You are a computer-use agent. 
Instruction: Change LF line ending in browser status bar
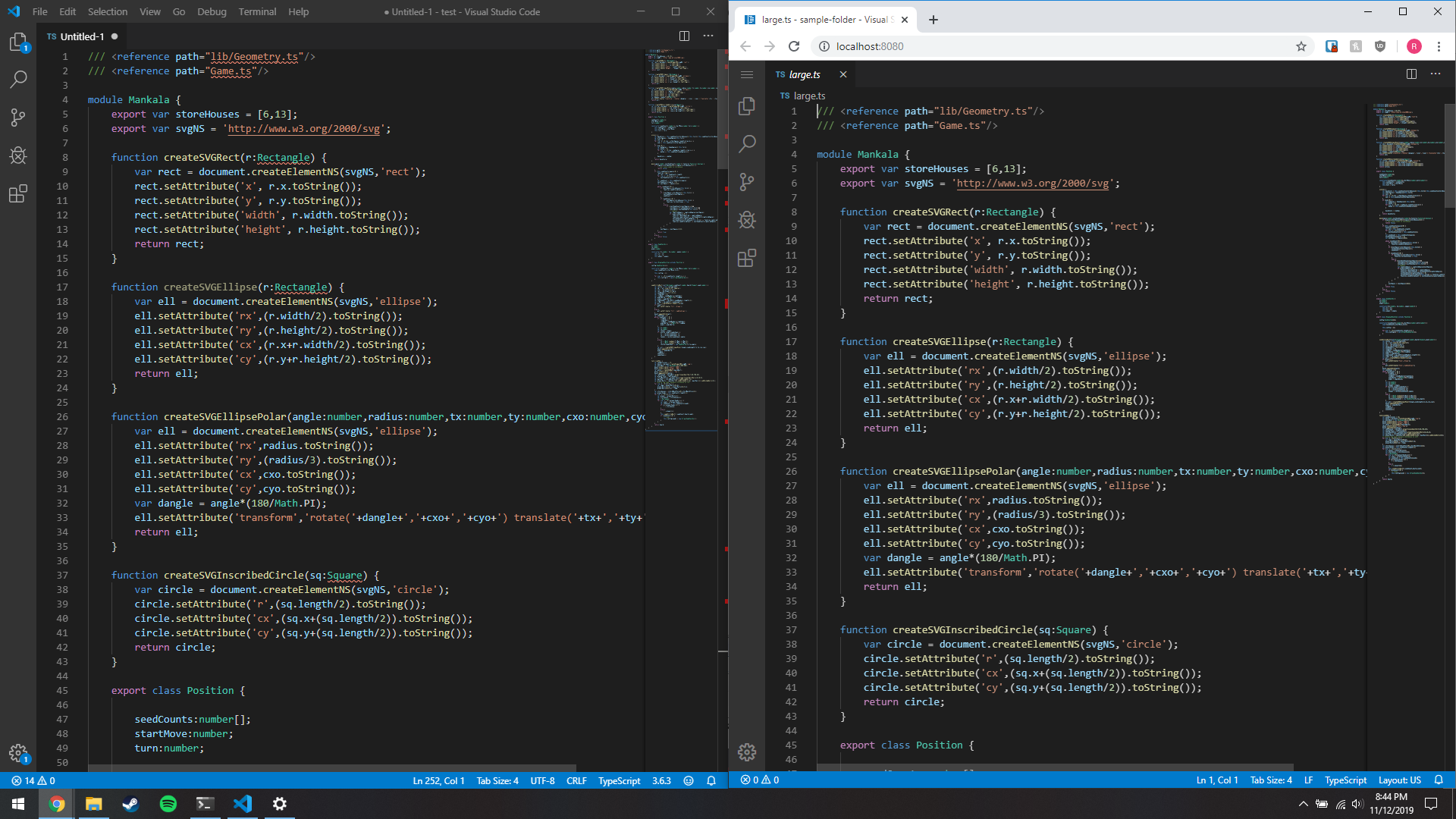[x=1308, y=780]
